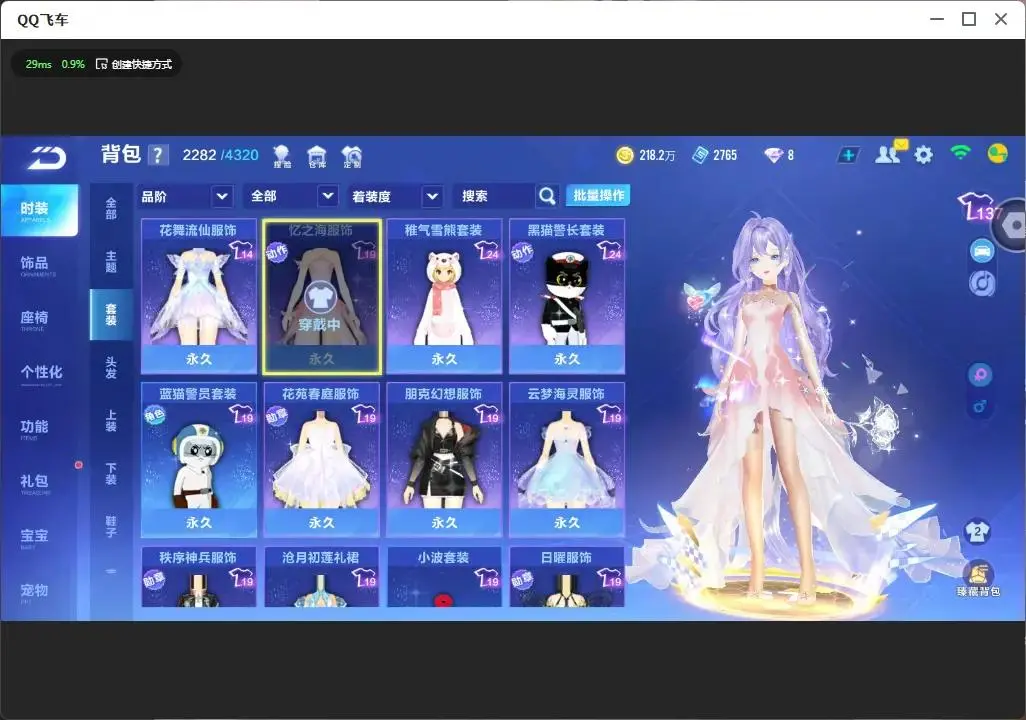Click the blue car display icon

tap(982, 251)
